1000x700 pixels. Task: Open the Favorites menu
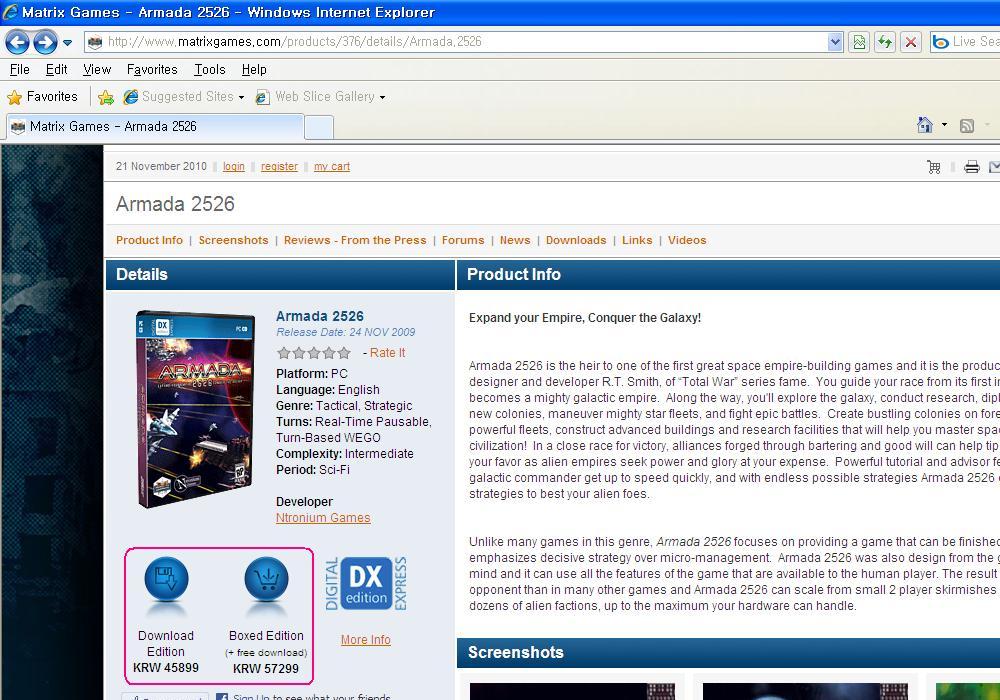152,69
